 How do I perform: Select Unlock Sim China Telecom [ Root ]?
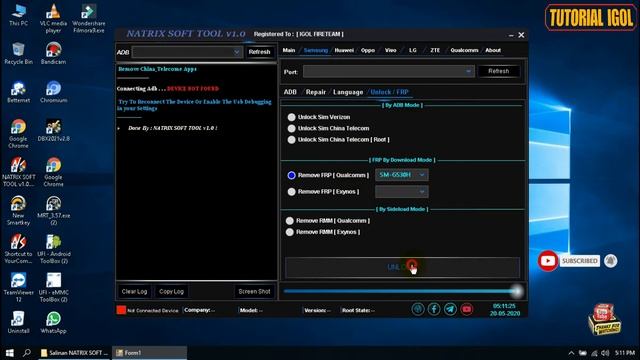[291, 140]
